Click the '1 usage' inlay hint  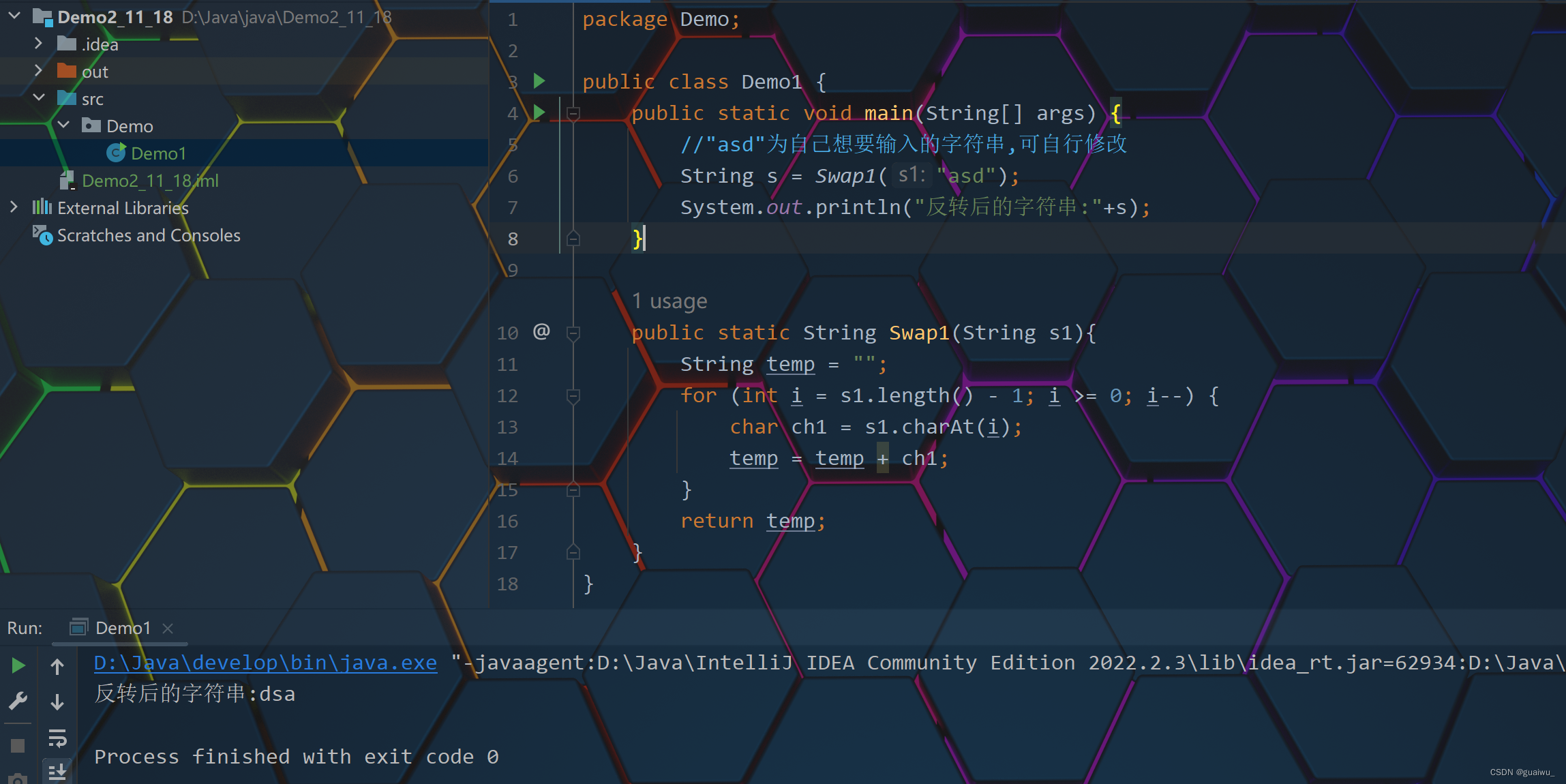tap(669, 301)
